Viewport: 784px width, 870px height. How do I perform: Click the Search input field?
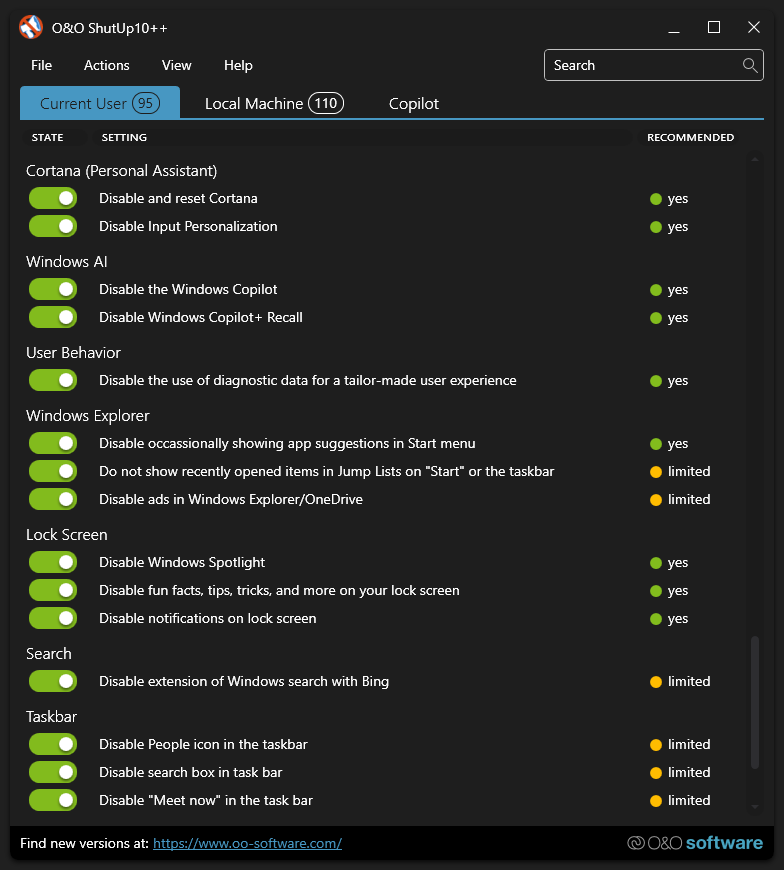coord(640,66)
